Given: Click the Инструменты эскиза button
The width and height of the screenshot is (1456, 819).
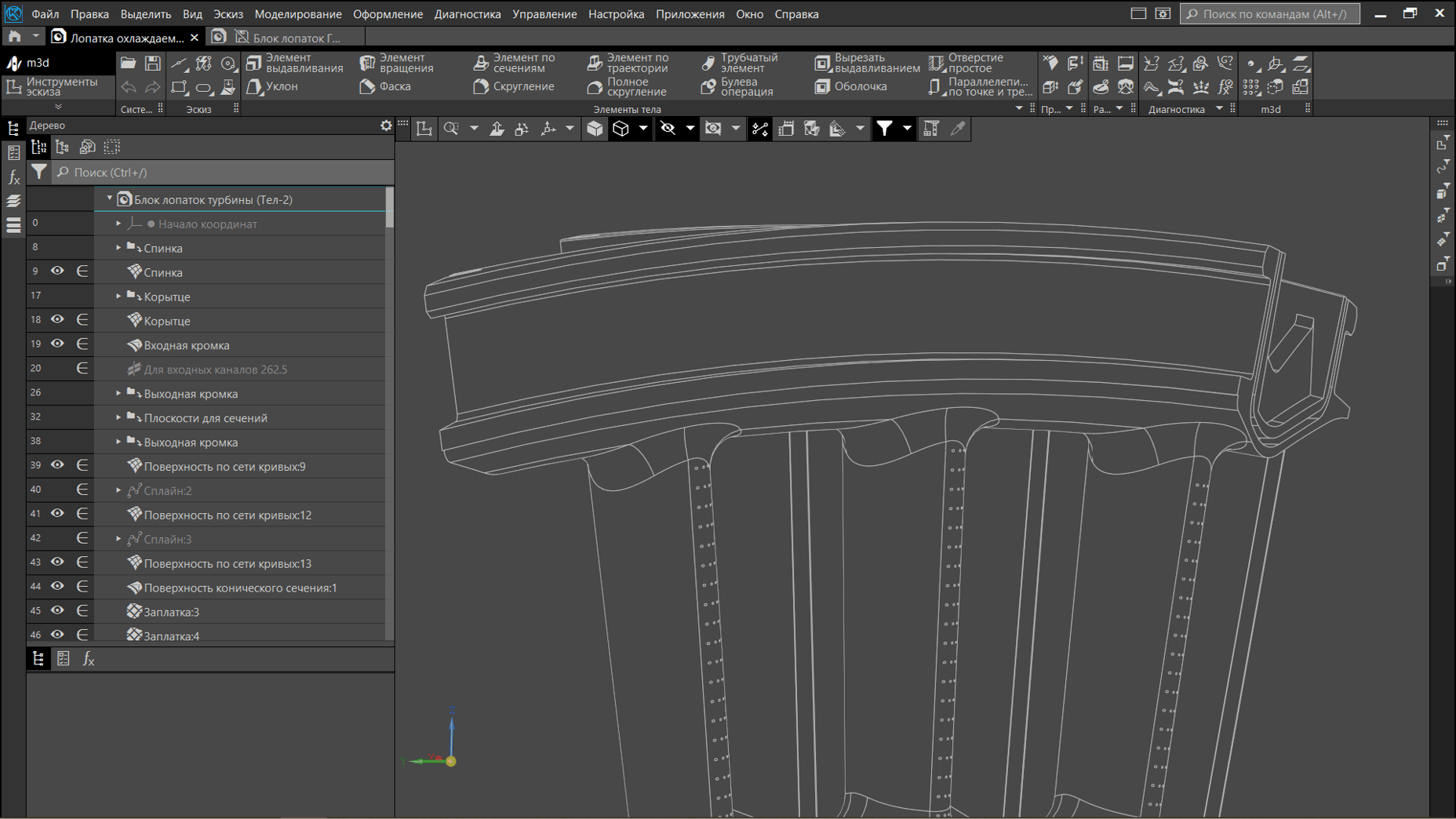Looking at the screenshot, I should (x=53, y=87).
